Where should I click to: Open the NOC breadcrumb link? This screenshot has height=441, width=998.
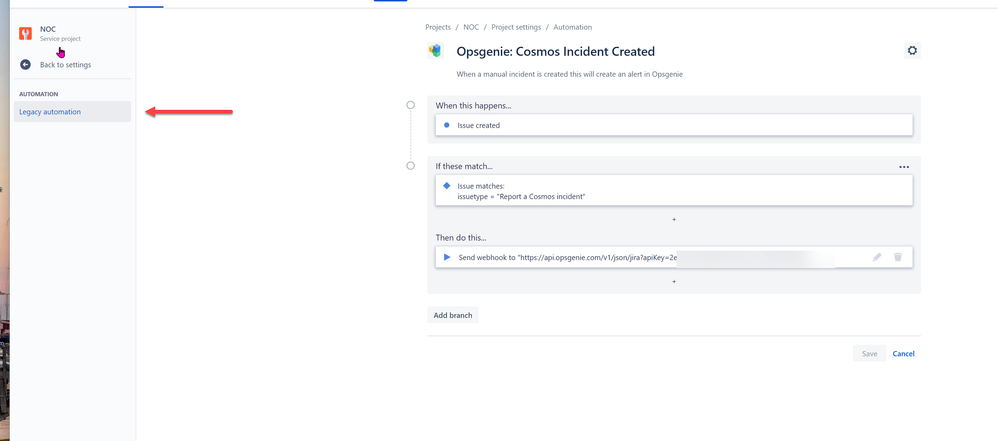click(471, 27)
